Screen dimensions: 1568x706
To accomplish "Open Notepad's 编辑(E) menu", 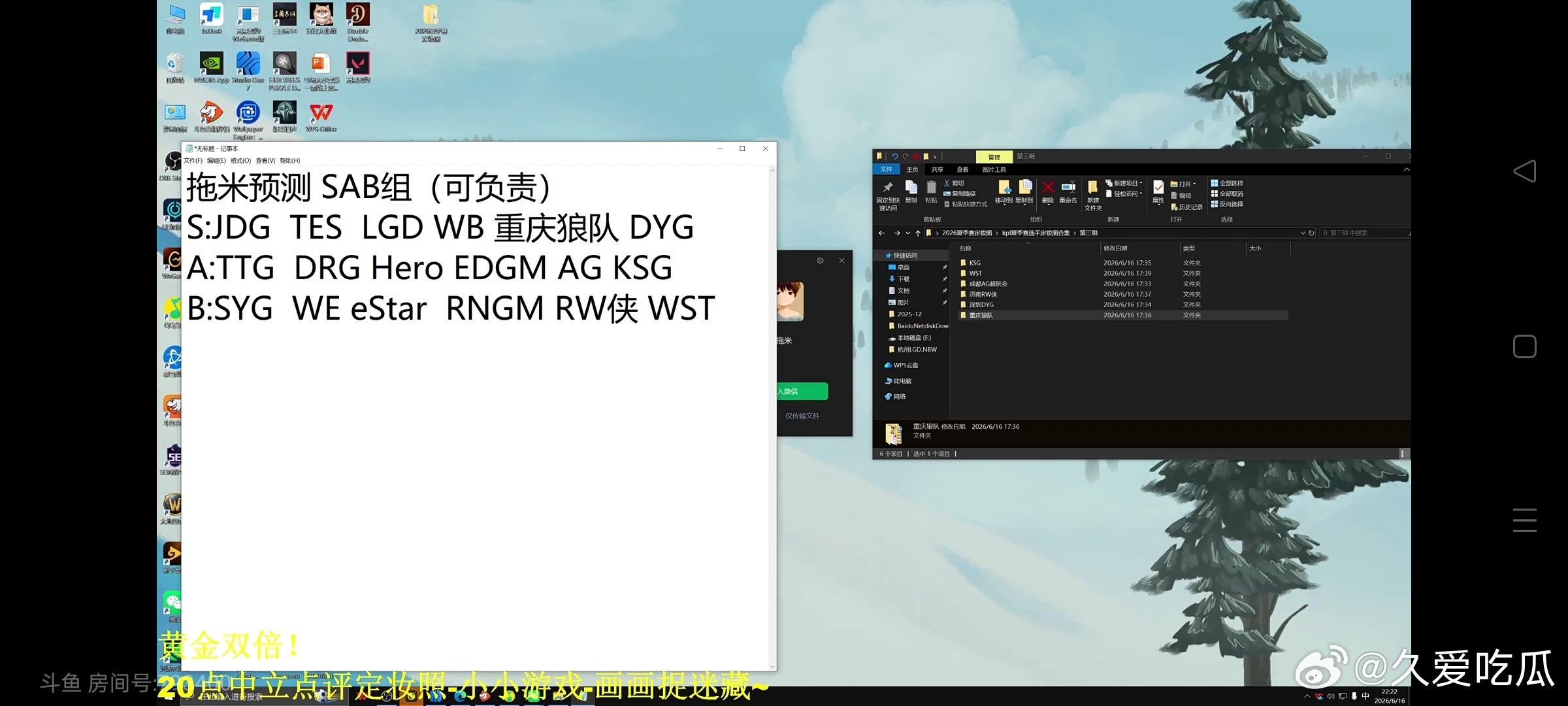I will coord(216,161).
